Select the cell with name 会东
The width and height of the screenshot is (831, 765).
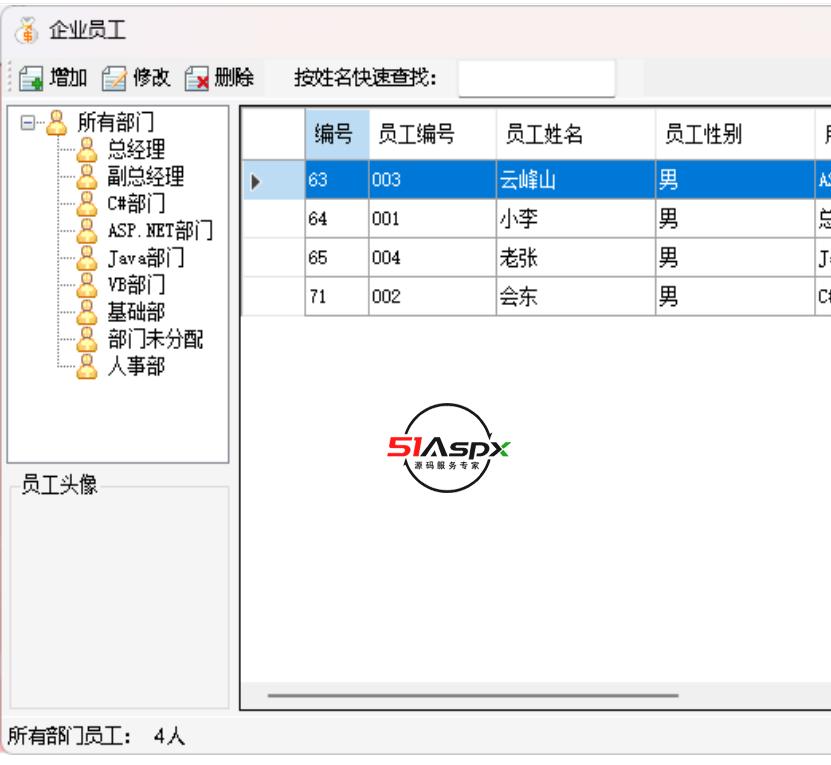[576, 296]
